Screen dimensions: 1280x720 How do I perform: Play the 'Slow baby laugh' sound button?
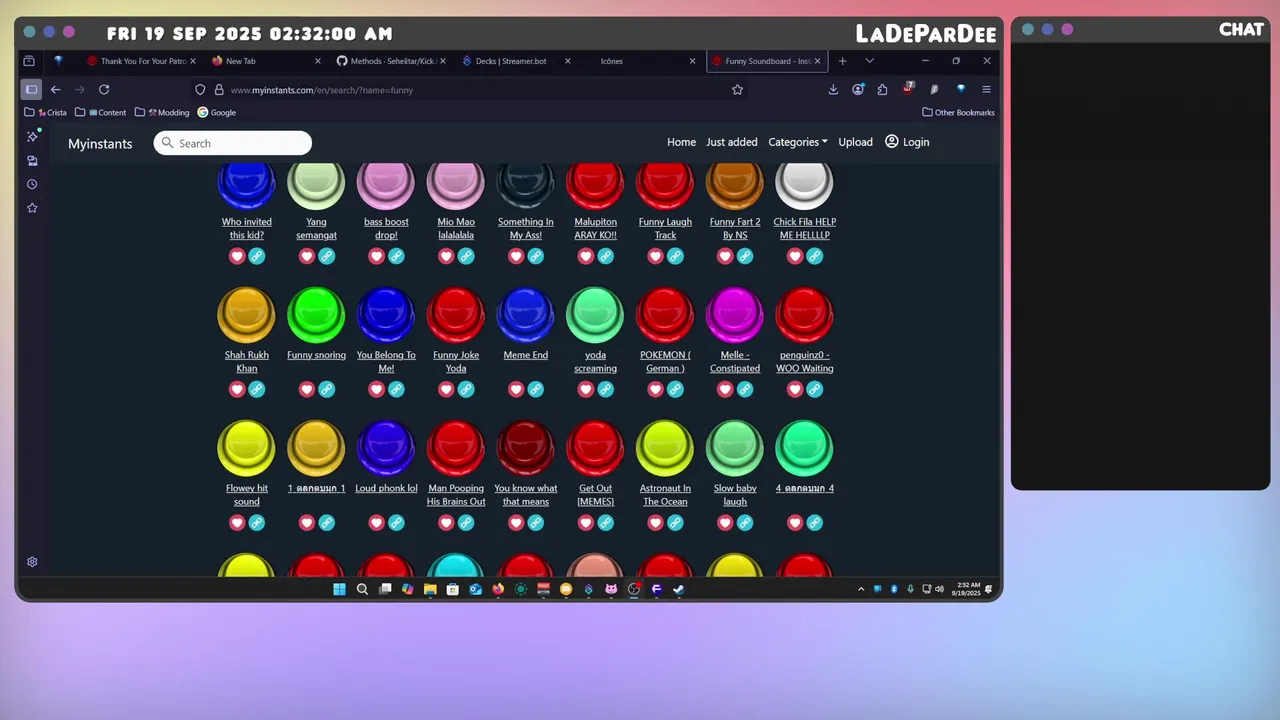tap(735, 447)
